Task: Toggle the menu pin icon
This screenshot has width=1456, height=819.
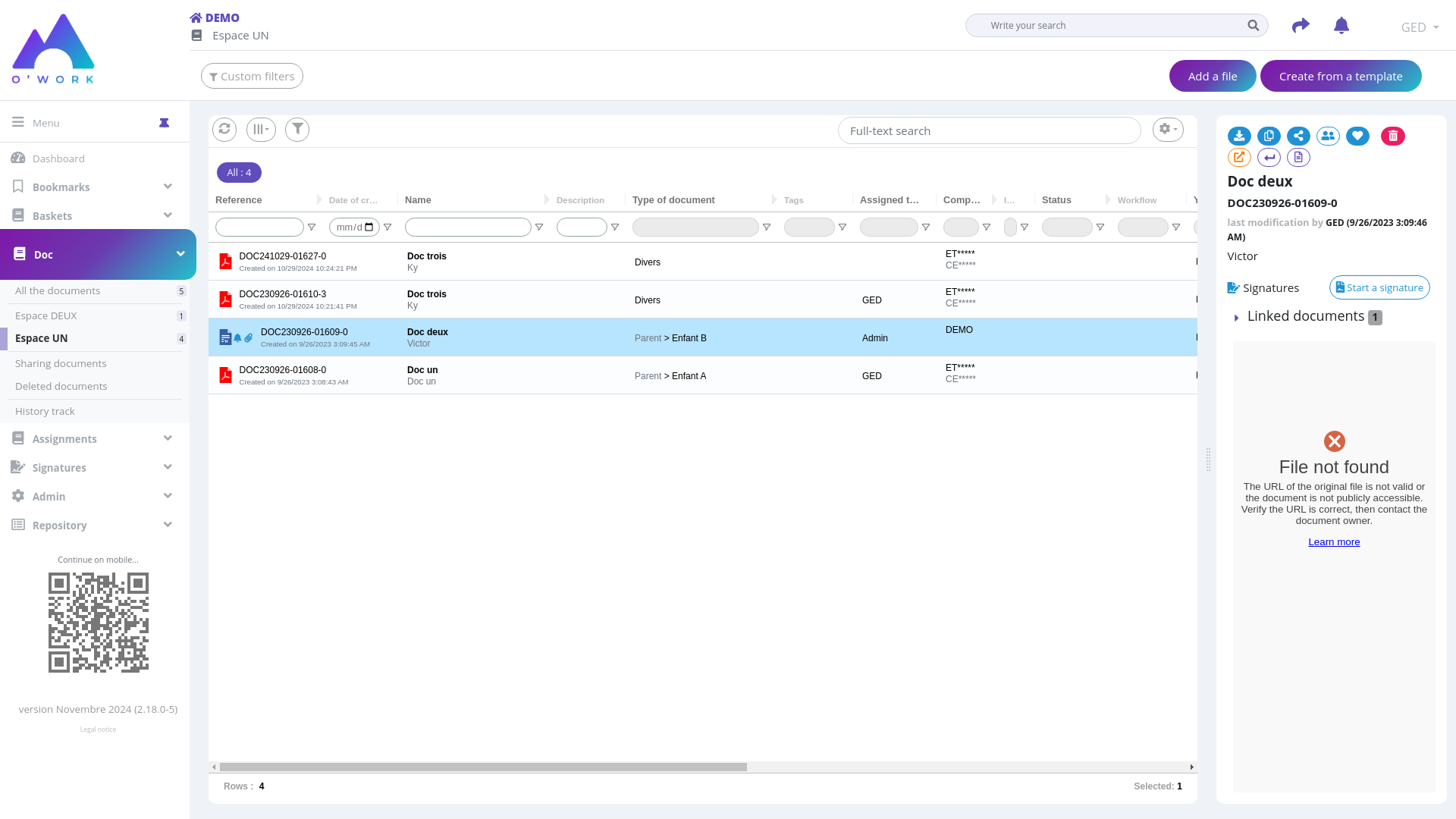Action: (x=164, y=123)
